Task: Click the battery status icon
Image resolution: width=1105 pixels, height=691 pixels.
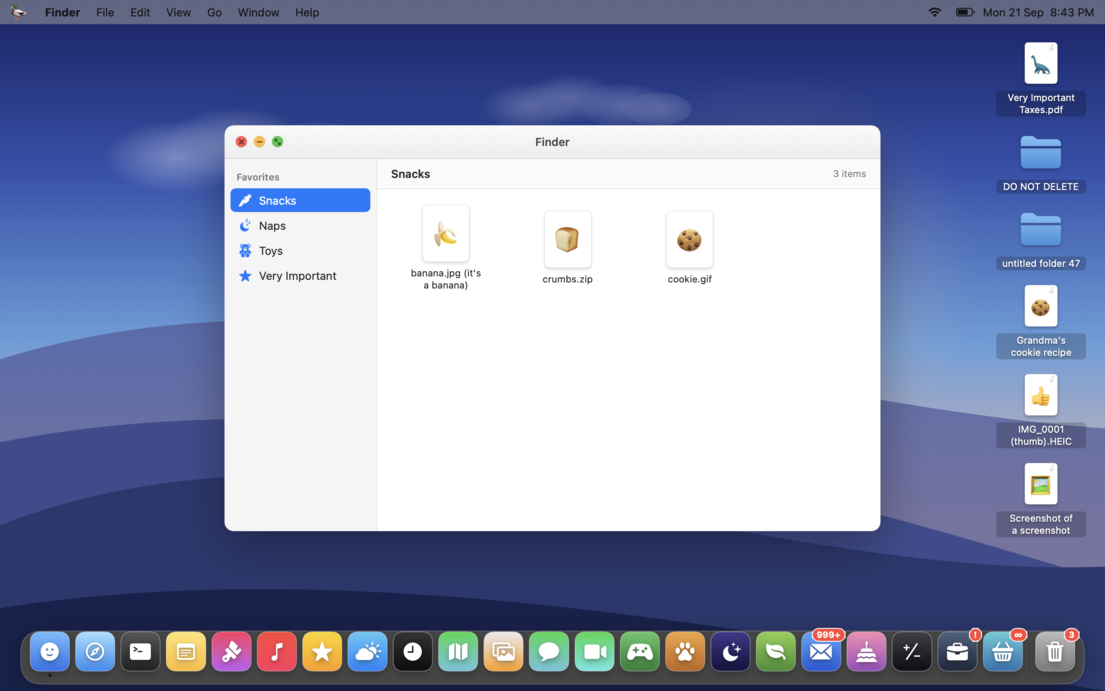Action: pos(965,12)
